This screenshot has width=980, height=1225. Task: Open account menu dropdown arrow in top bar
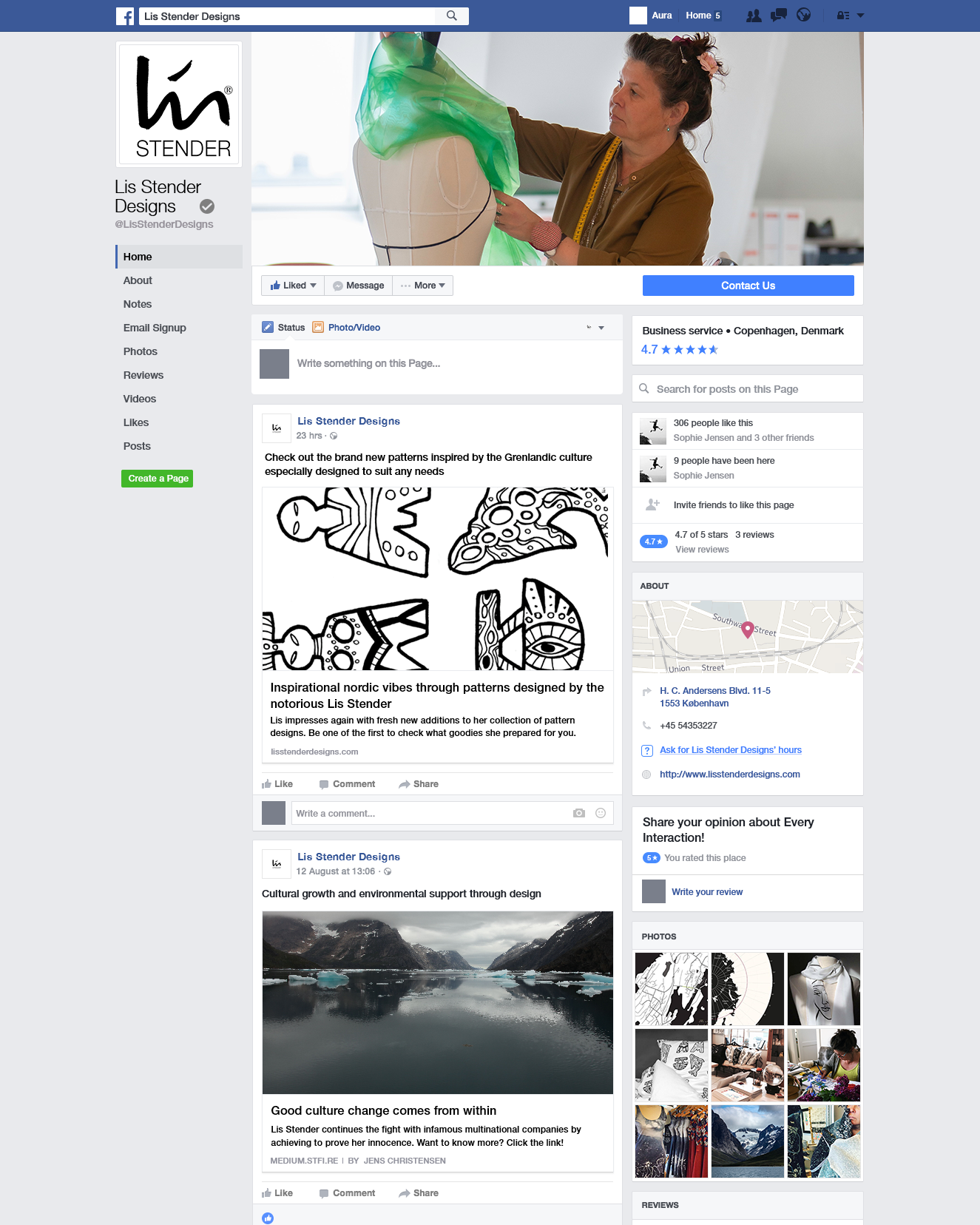pyautogui.click(x=860, y=16)
